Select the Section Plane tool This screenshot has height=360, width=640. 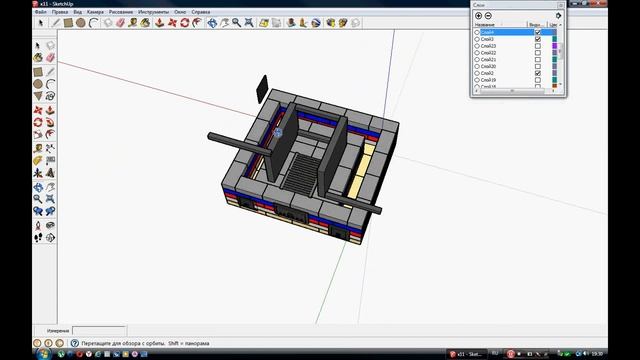[50, 238]
